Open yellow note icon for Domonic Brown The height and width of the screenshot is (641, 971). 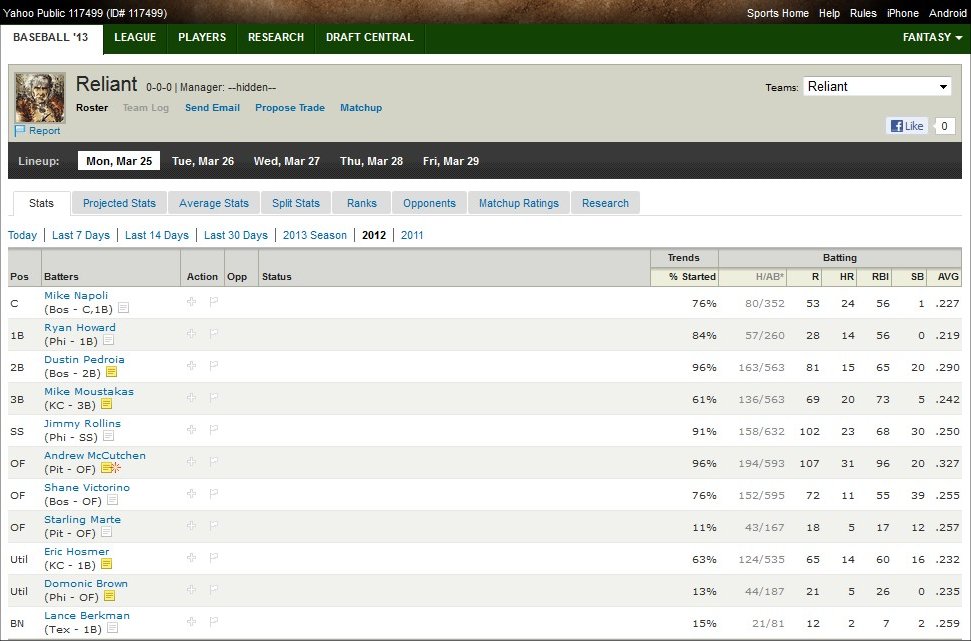(110, 596)
